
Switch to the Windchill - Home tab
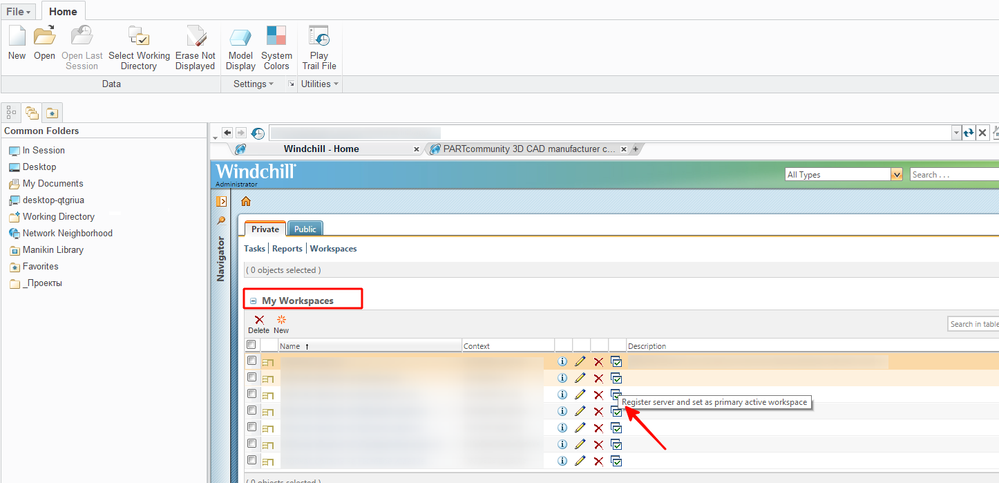[x=321, y=149]
